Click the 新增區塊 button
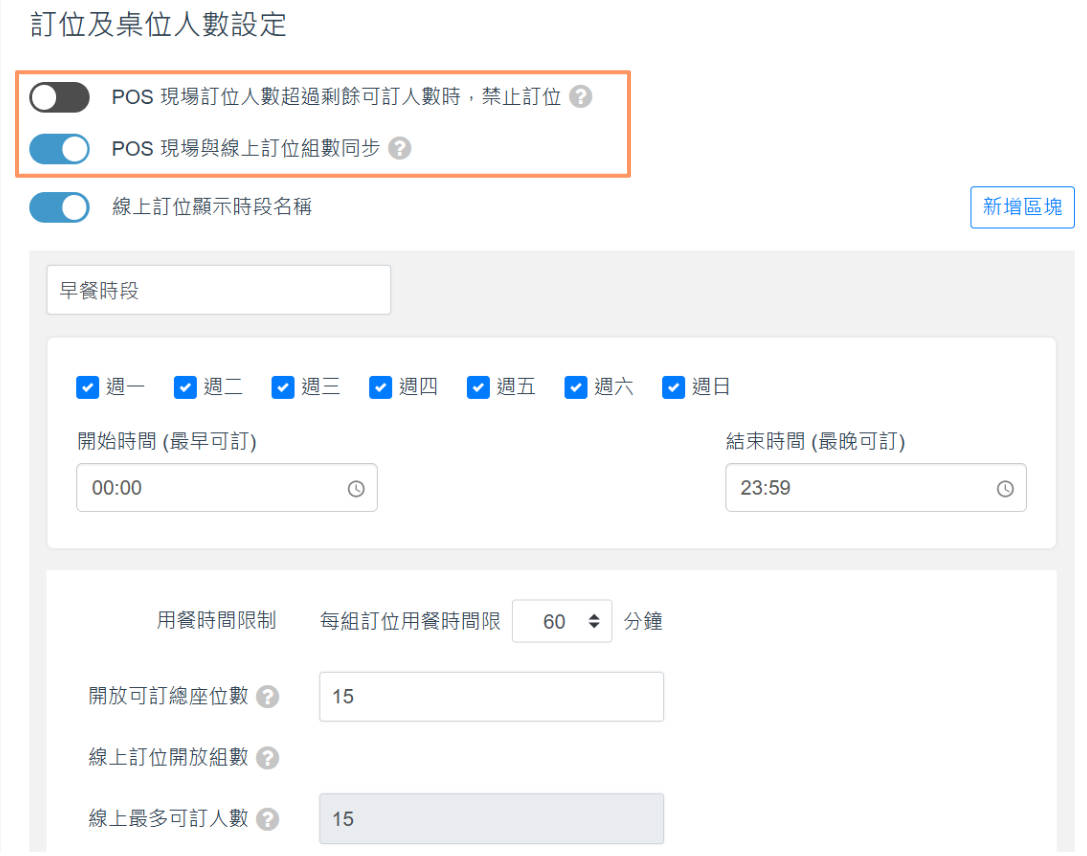Image resolution: width=1087 pixels, height=856 pixels. (1022, 207)
